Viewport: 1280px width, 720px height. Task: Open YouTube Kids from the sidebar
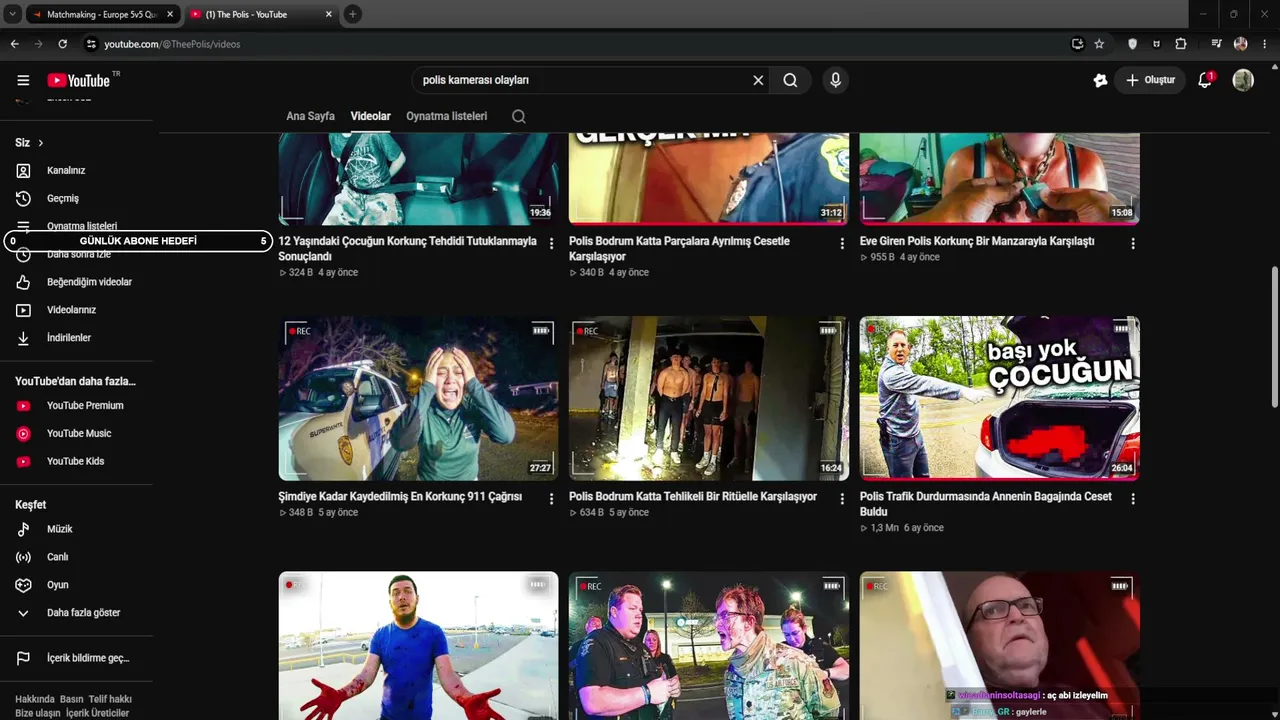(x=76, y=461)
